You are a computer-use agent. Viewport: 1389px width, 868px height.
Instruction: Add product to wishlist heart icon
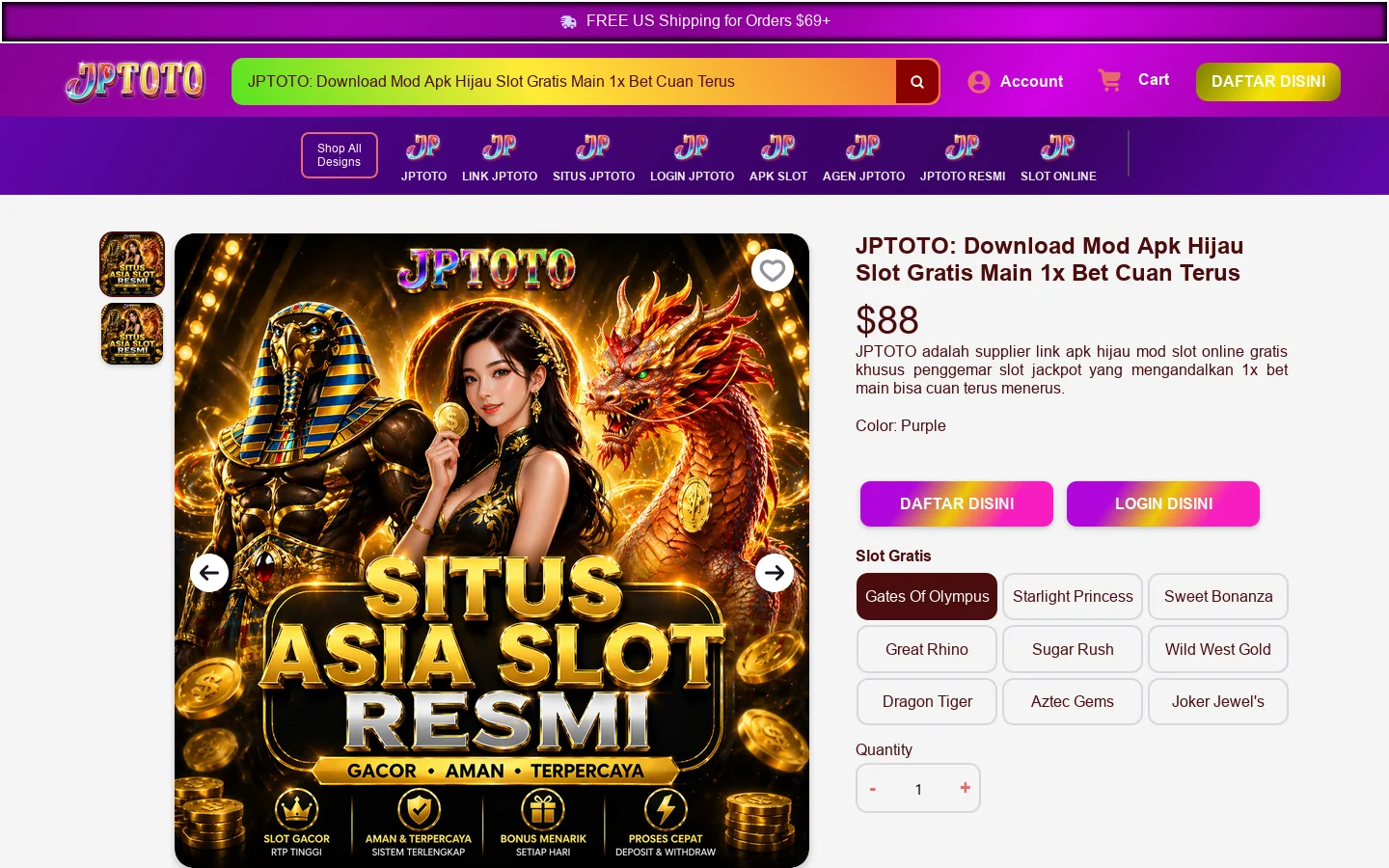773,270
